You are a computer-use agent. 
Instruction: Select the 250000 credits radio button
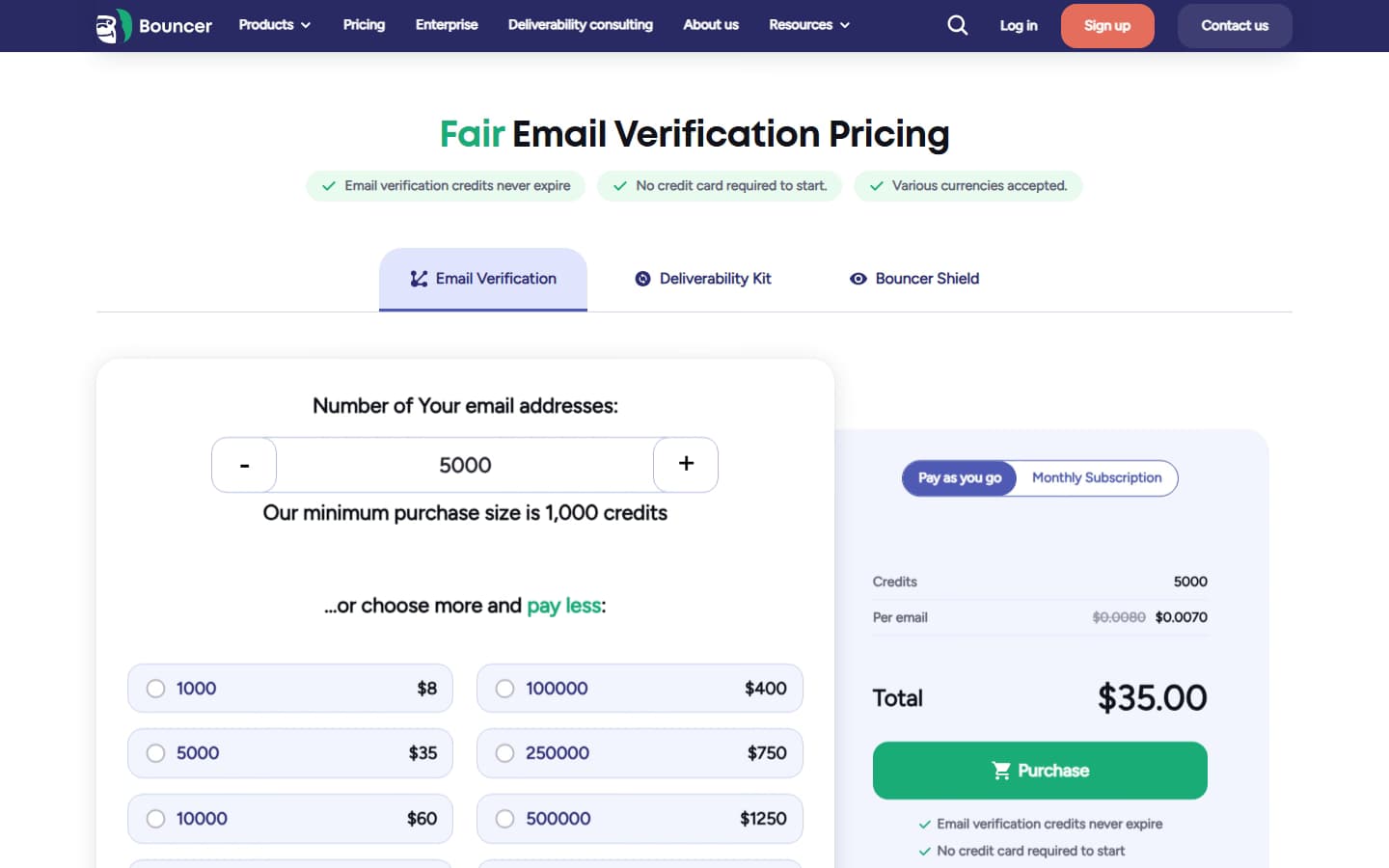pos(505,753)
